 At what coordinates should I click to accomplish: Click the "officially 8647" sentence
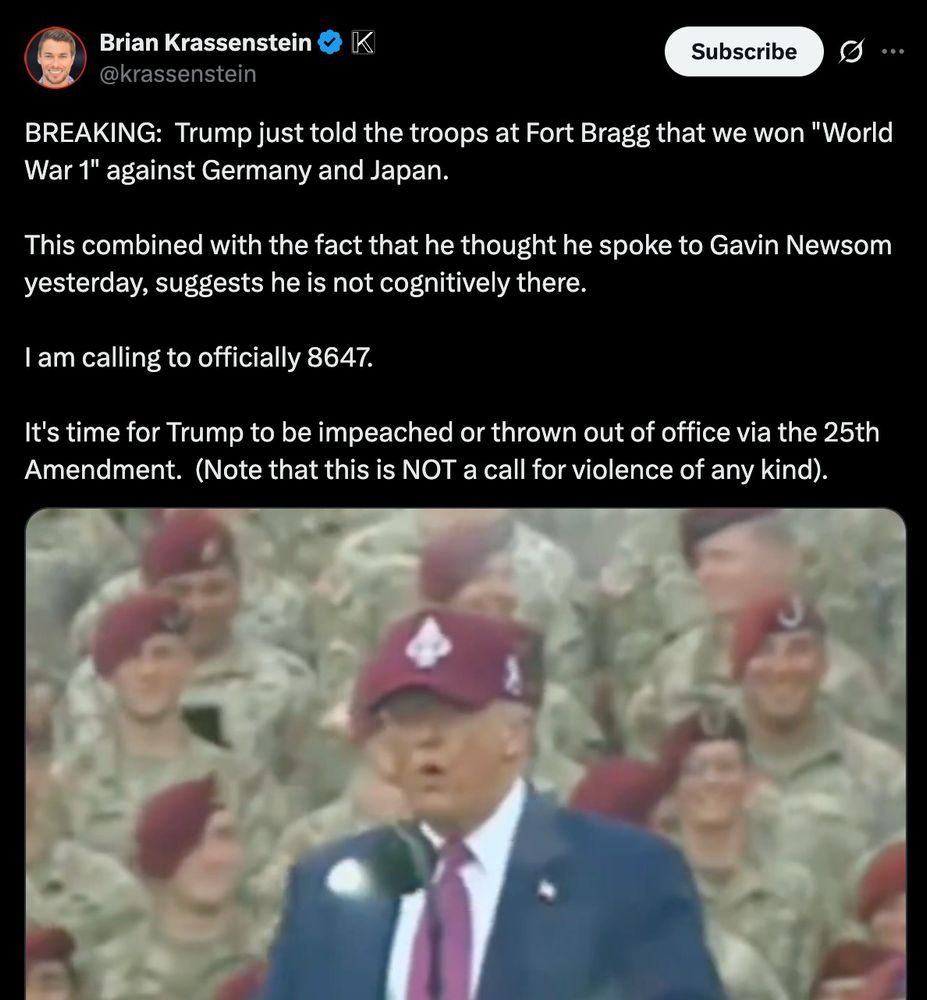tap(198, 357)
